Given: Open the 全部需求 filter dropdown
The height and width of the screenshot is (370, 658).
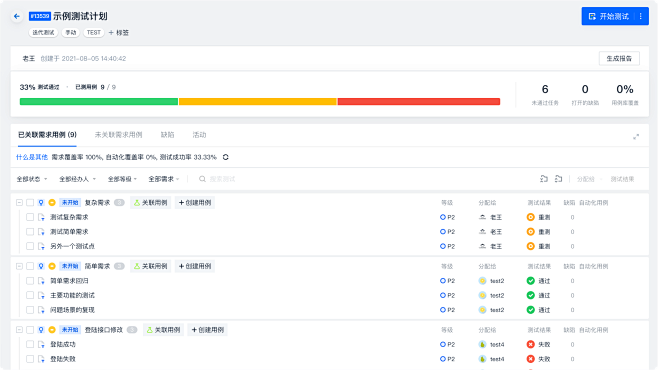Looking at the screenshot, I should pos(164,179).
